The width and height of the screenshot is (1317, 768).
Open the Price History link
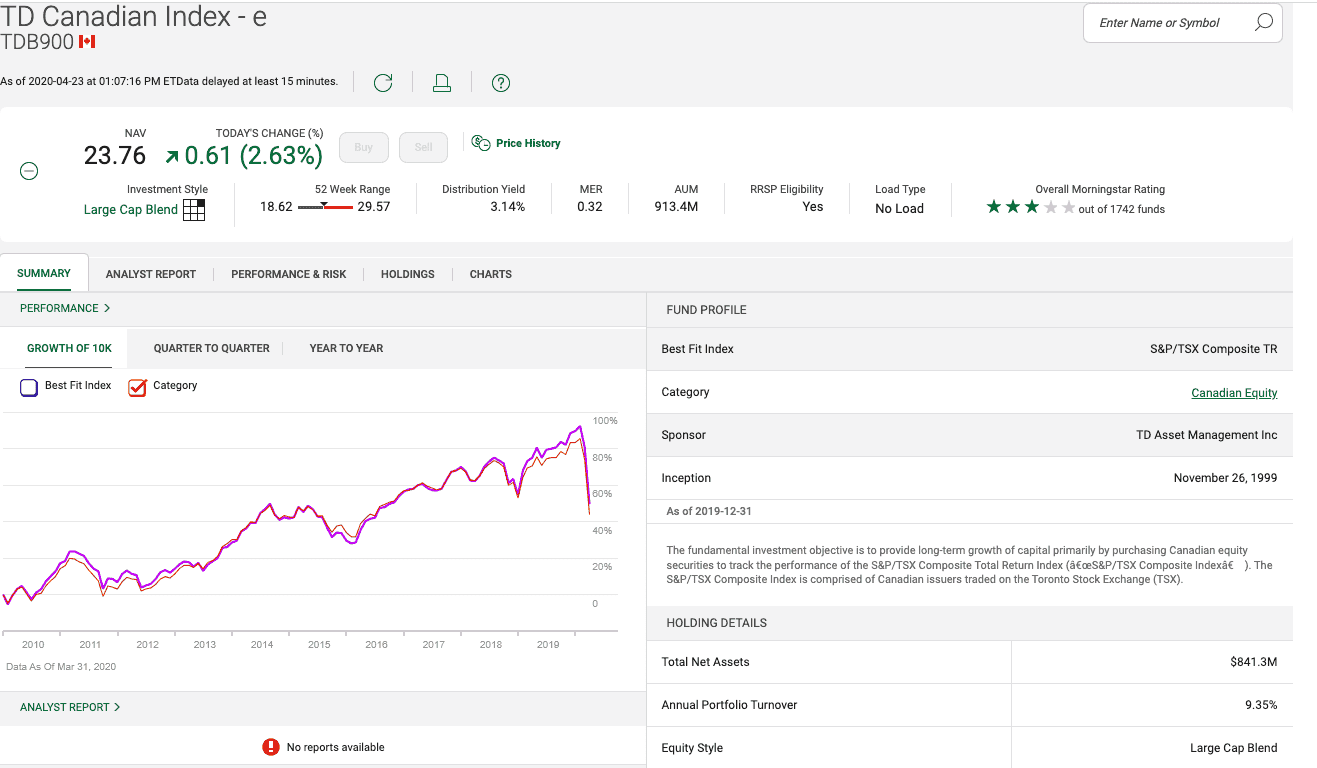[x=528, y=143]
